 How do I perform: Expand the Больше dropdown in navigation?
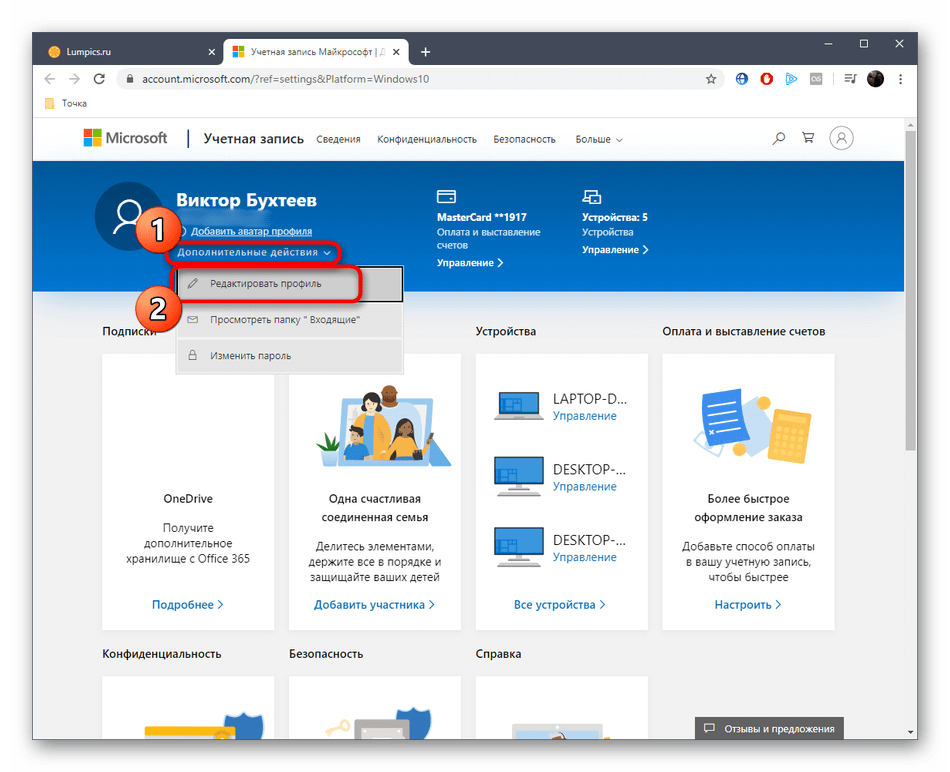[599, 139]
